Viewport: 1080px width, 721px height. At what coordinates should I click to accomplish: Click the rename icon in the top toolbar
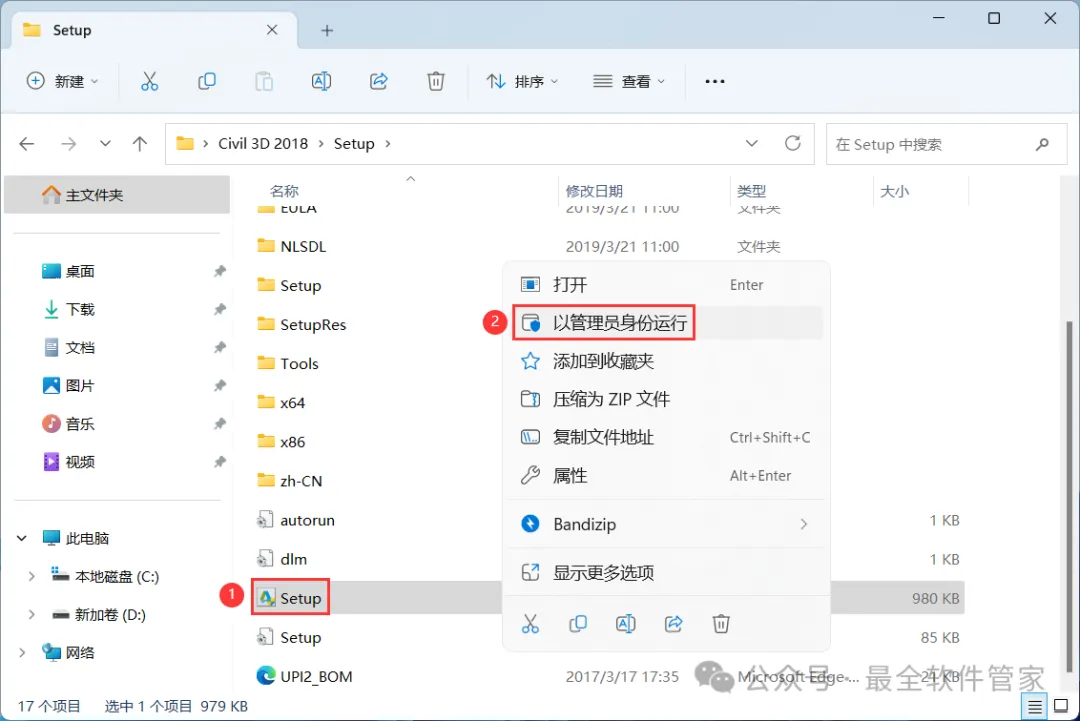[x=321, y=81]
